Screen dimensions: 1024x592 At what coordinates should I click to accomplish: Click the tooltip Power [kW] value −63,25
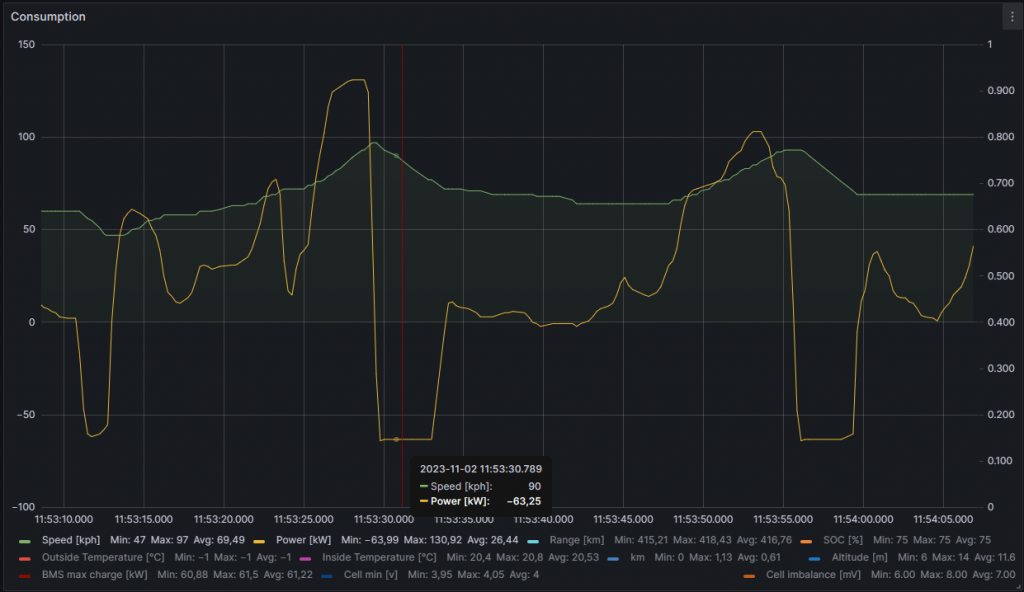tap(524, 501)
